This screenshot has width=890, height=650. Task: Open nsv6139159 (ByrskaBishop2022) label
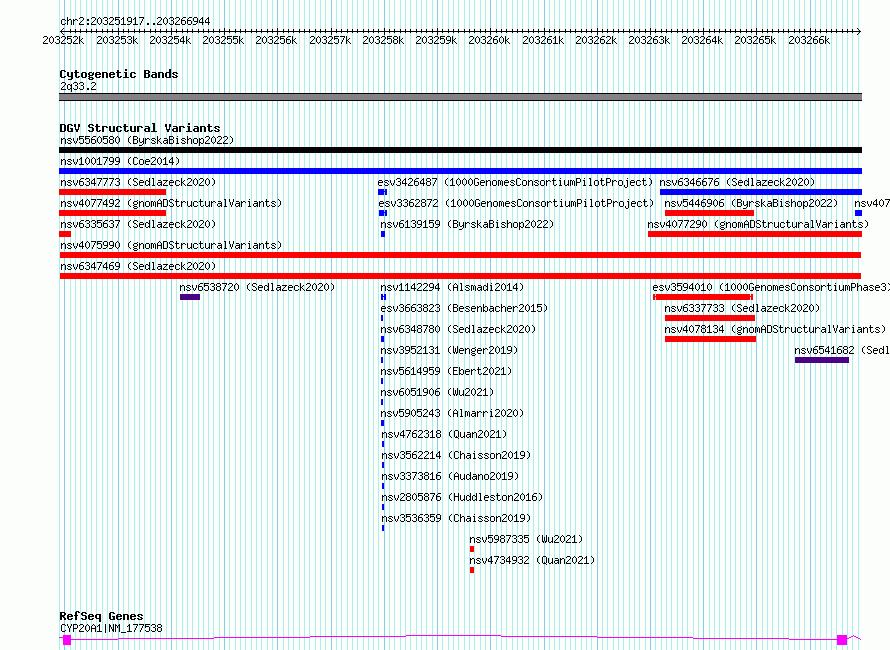click(467, 224)
